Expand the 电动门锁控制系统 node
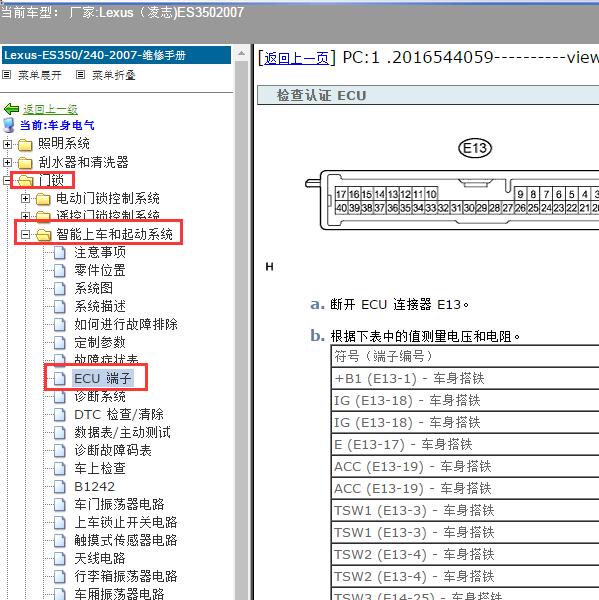This screenshot has height=600, width=599. 25,198
